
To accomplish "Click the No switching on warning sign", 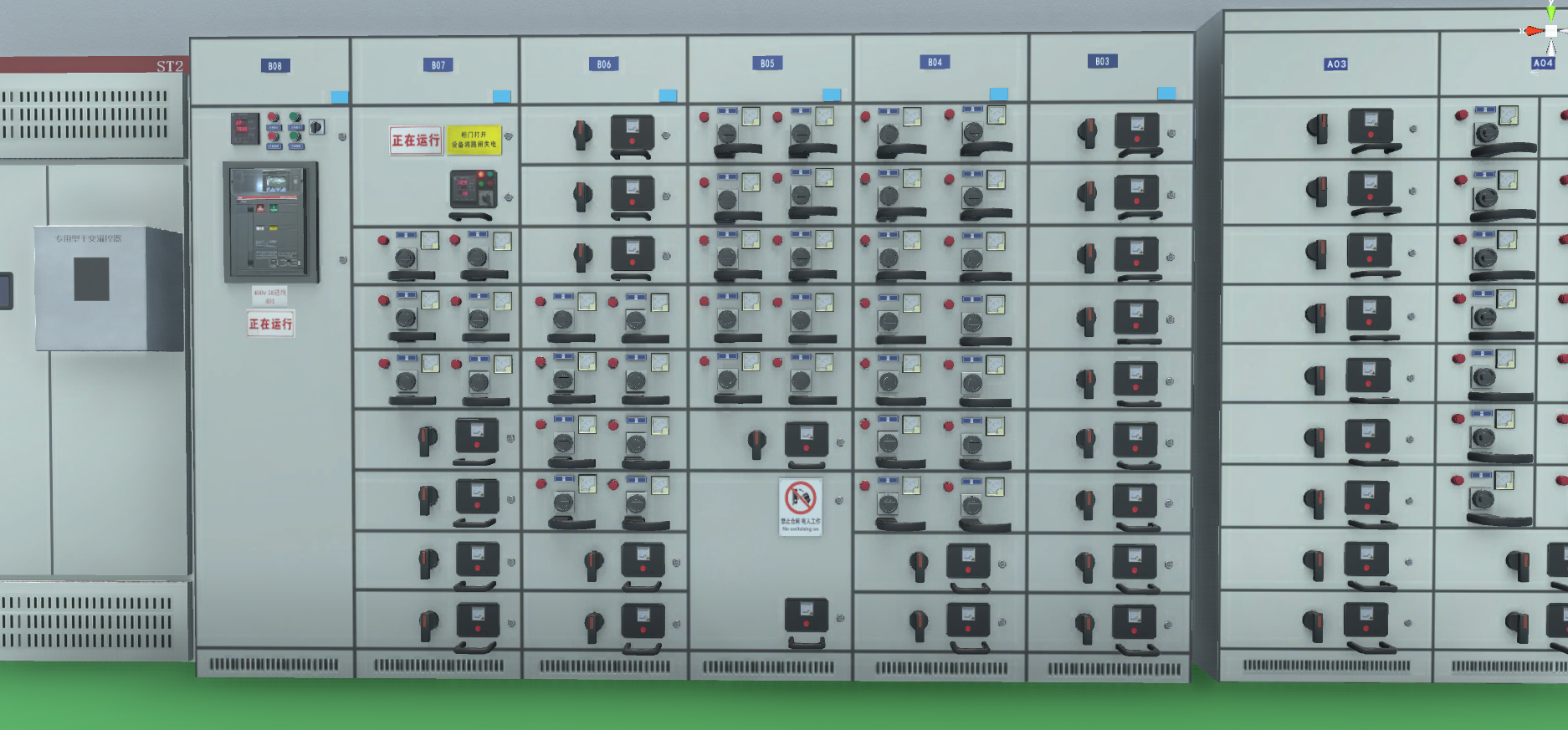I will tap(801, 507).
